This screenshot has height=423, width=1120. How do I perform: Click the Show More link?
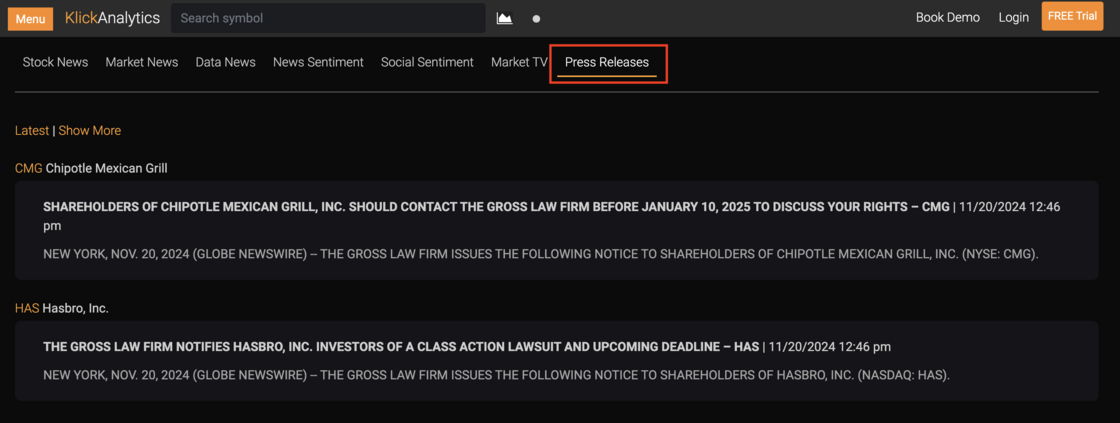pos(89,131)
